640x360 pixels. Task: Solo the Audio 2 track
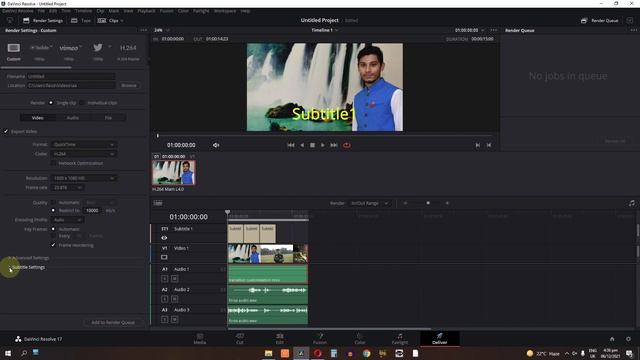164,299
